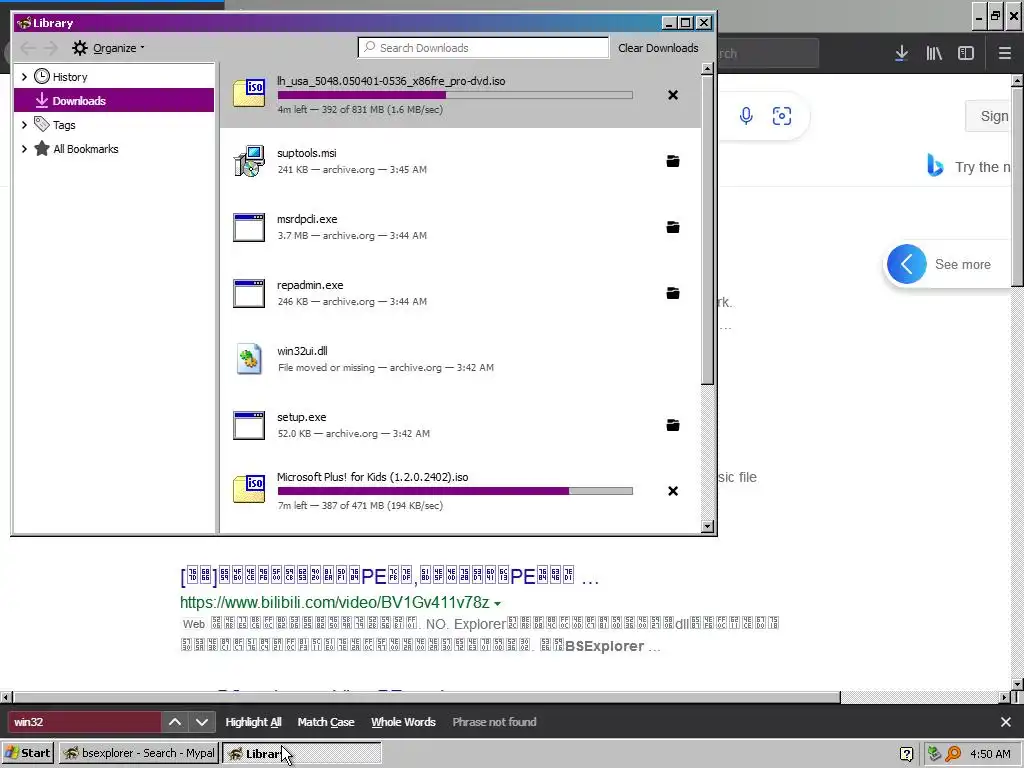This screenshot has height=768, width=1024.
Task: Click the lh_usa_5048 download progress bar
Action: [455, 95]
